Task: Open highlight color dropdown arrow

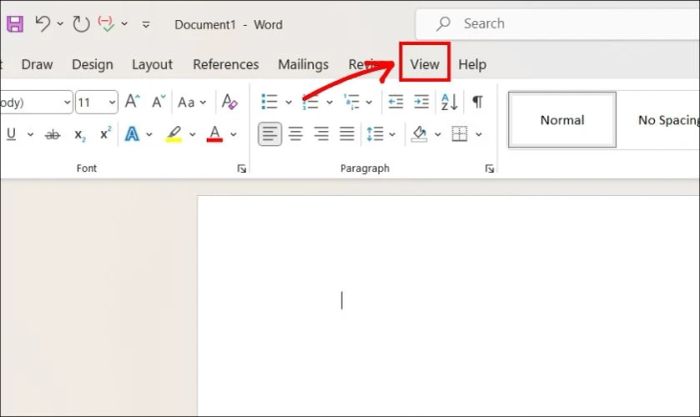Action: coord(192,134)
